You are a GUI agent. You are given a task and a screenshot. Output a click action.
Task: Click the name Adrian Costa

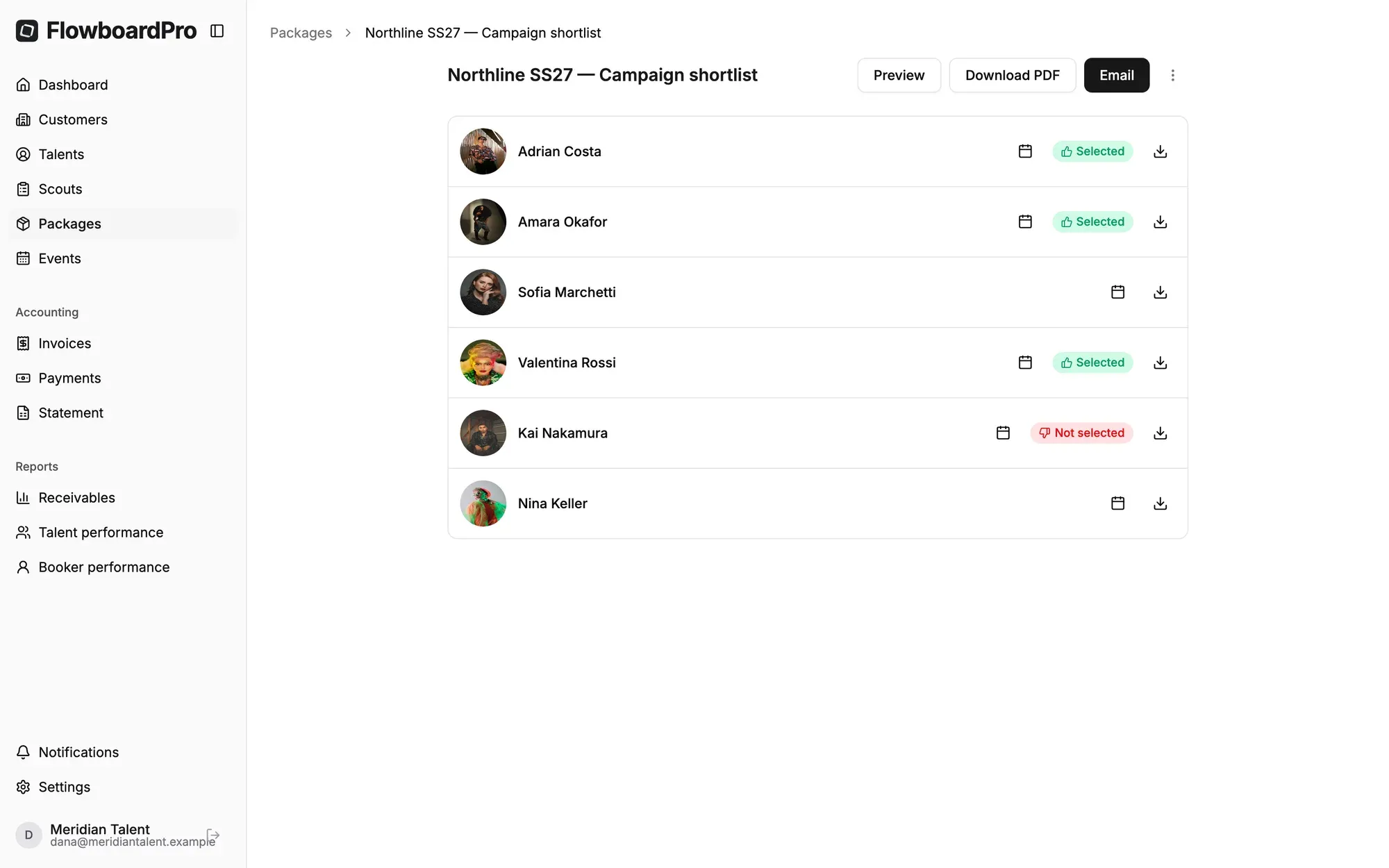(x=559, y=151)
